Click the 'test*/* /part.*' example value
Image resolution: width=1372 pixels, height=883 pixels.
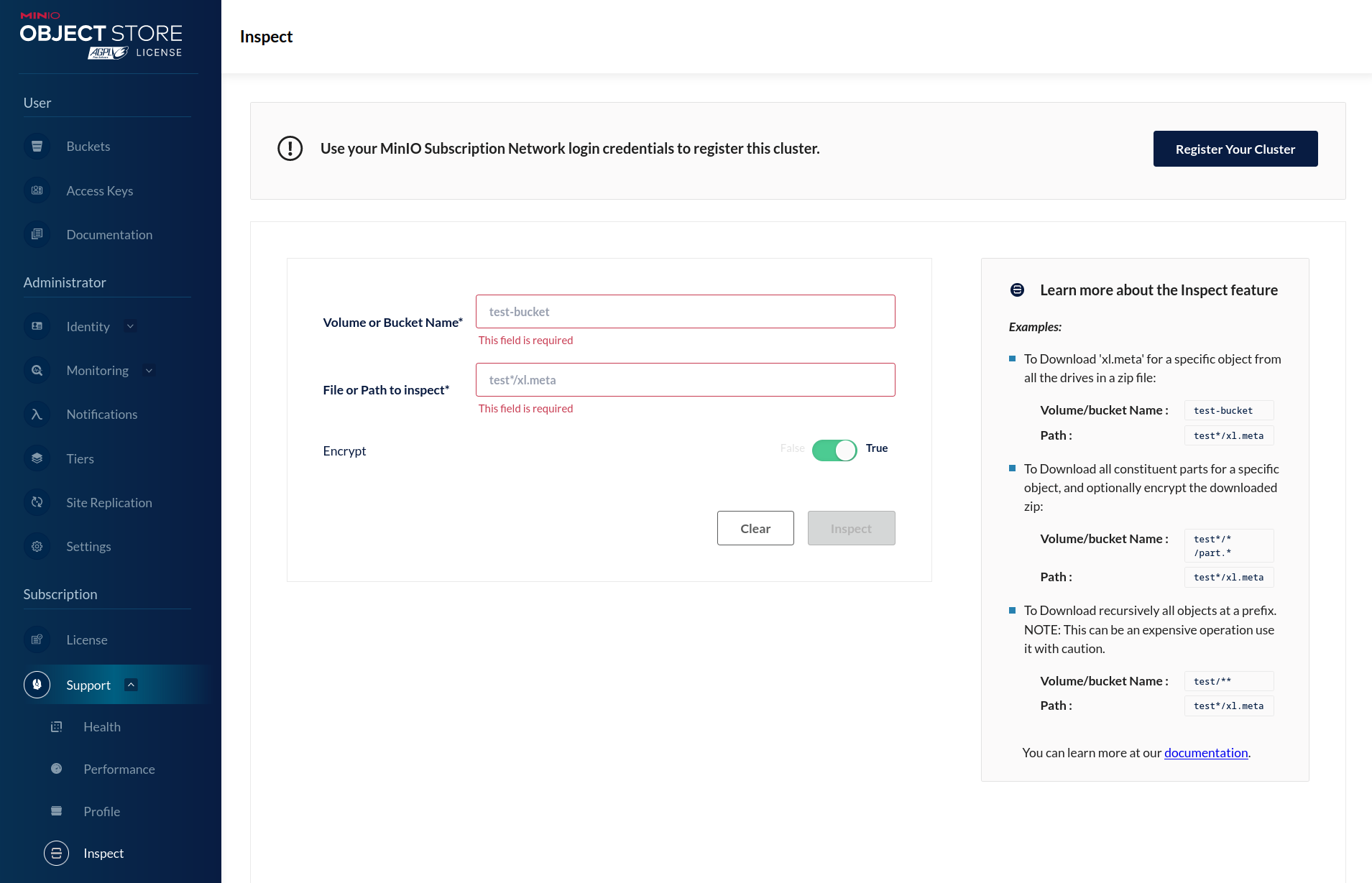click(x=1229, y=545)
